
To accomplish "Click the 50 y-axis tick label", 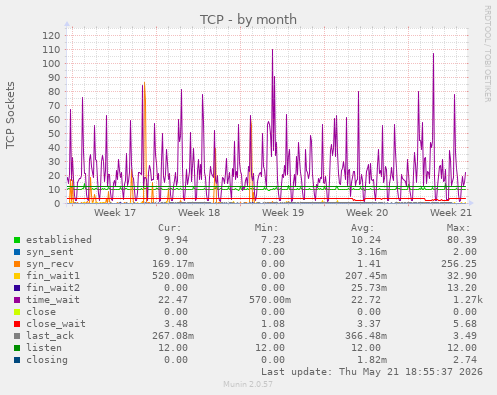I will point(54,133).
